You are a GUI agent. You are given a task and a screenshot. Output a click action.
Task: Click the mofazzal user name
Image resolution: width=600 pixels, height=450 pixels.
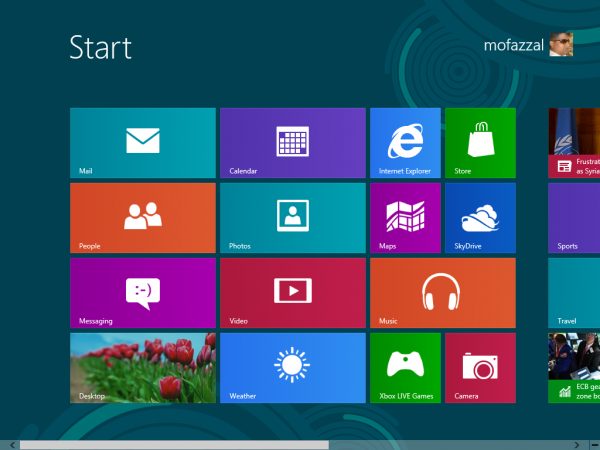pyautogui.click(x=514, y=45)
